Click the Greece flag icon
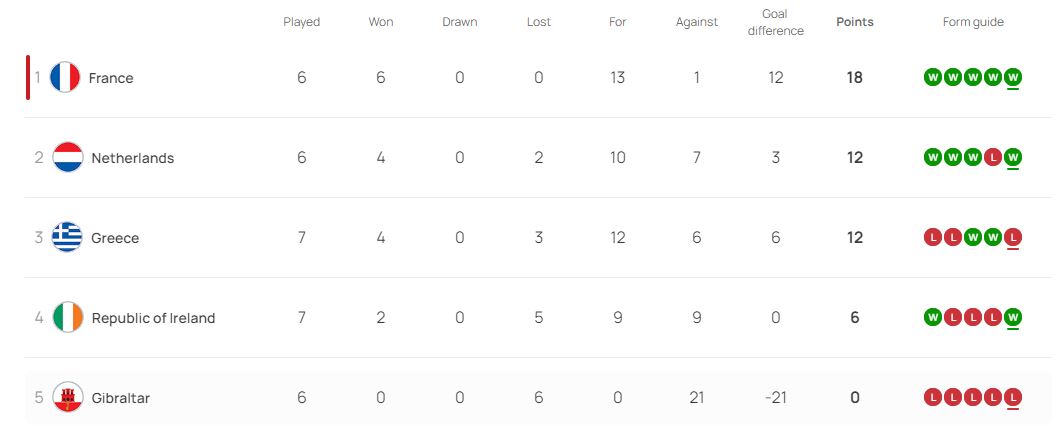 68,237
